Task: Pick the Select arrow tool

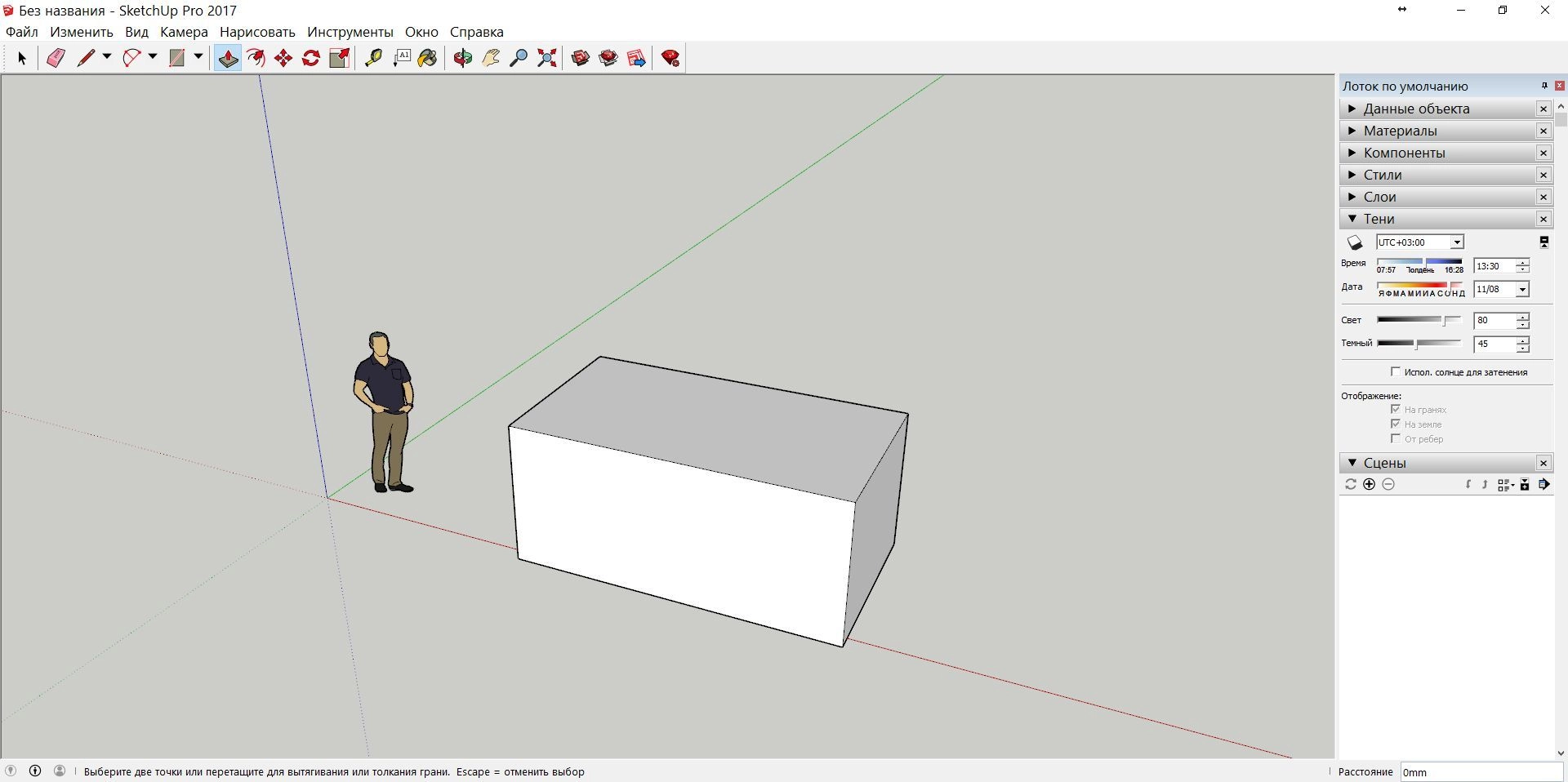Action: coord(22,58)
